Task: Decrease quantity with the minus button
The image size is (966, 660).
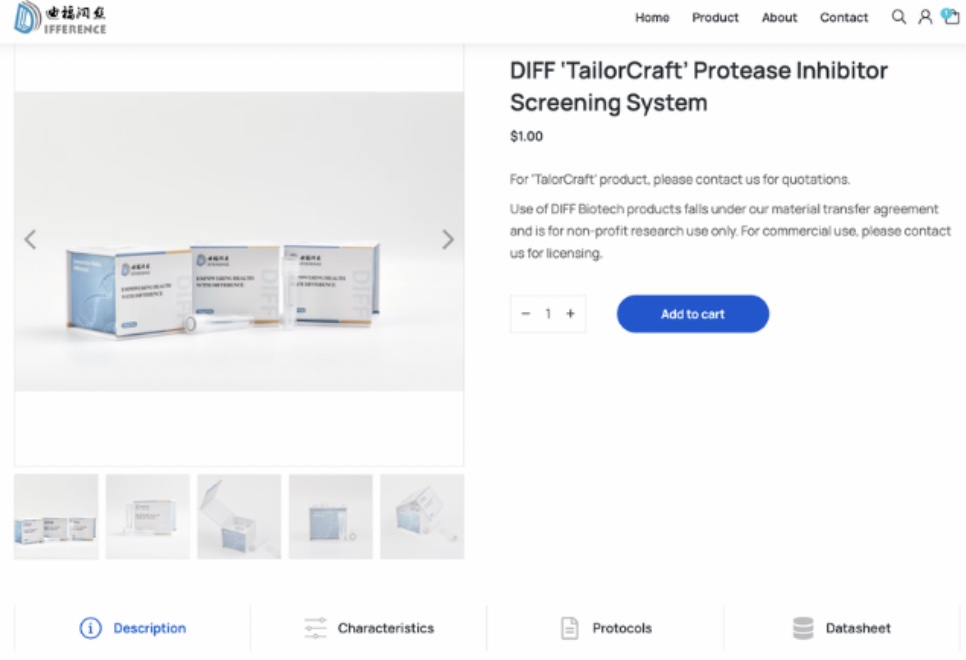Action: (x=526, y=314)
